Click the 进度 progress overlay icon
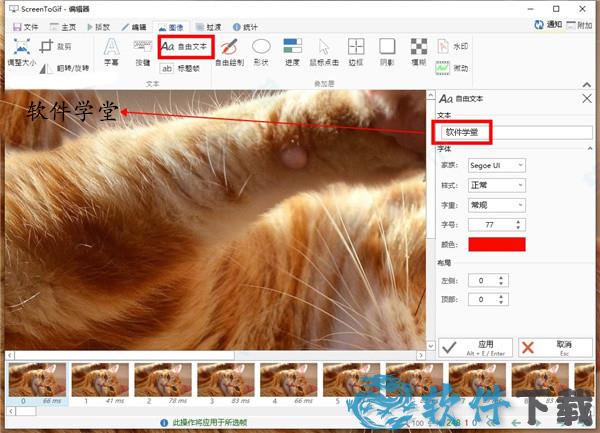Image resolution: width=600 pixels, height=433 pixels. coord(292,51)
